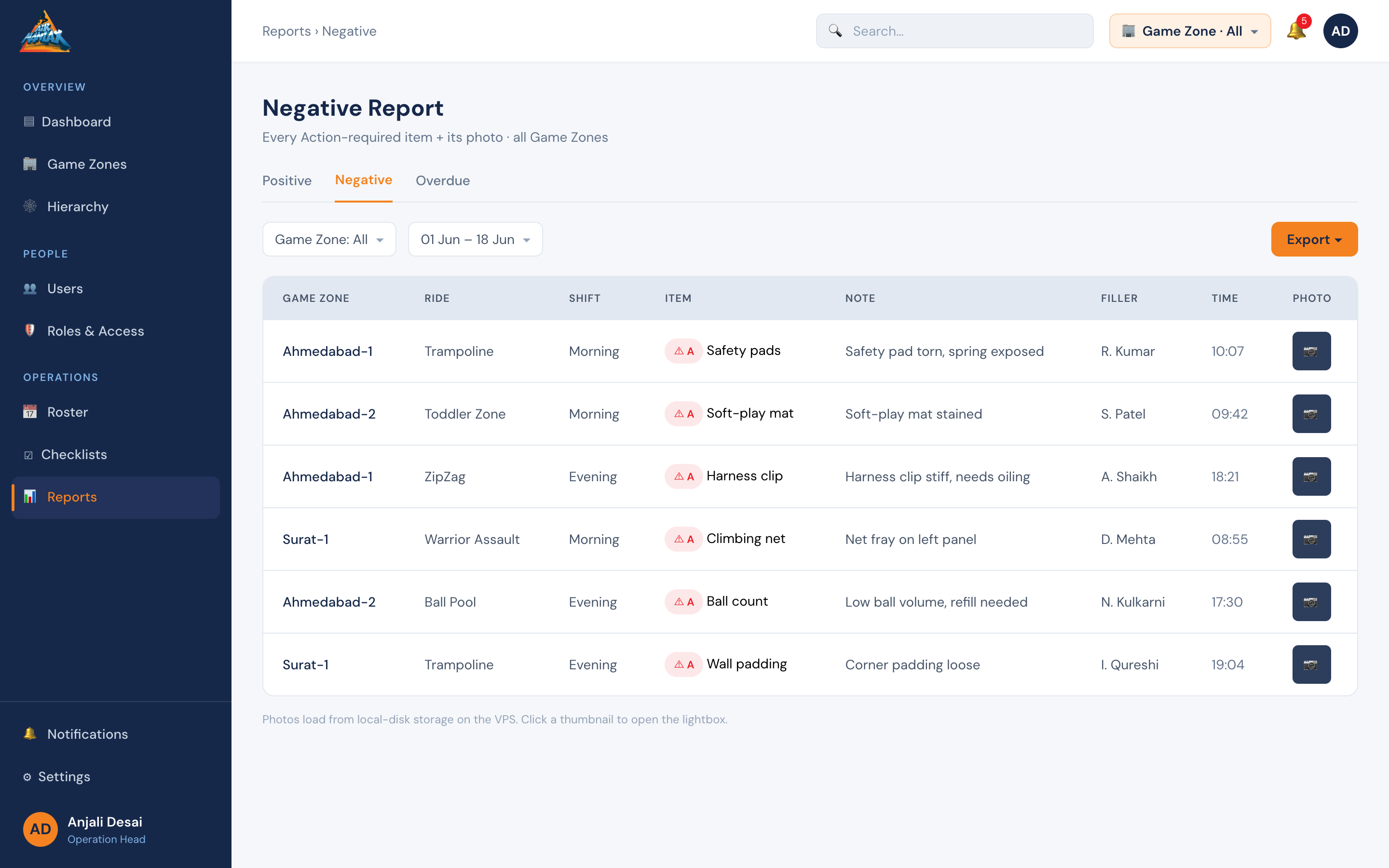
Task: Click the Checklists checkbox icon
Action: click(x=29, y=455)
